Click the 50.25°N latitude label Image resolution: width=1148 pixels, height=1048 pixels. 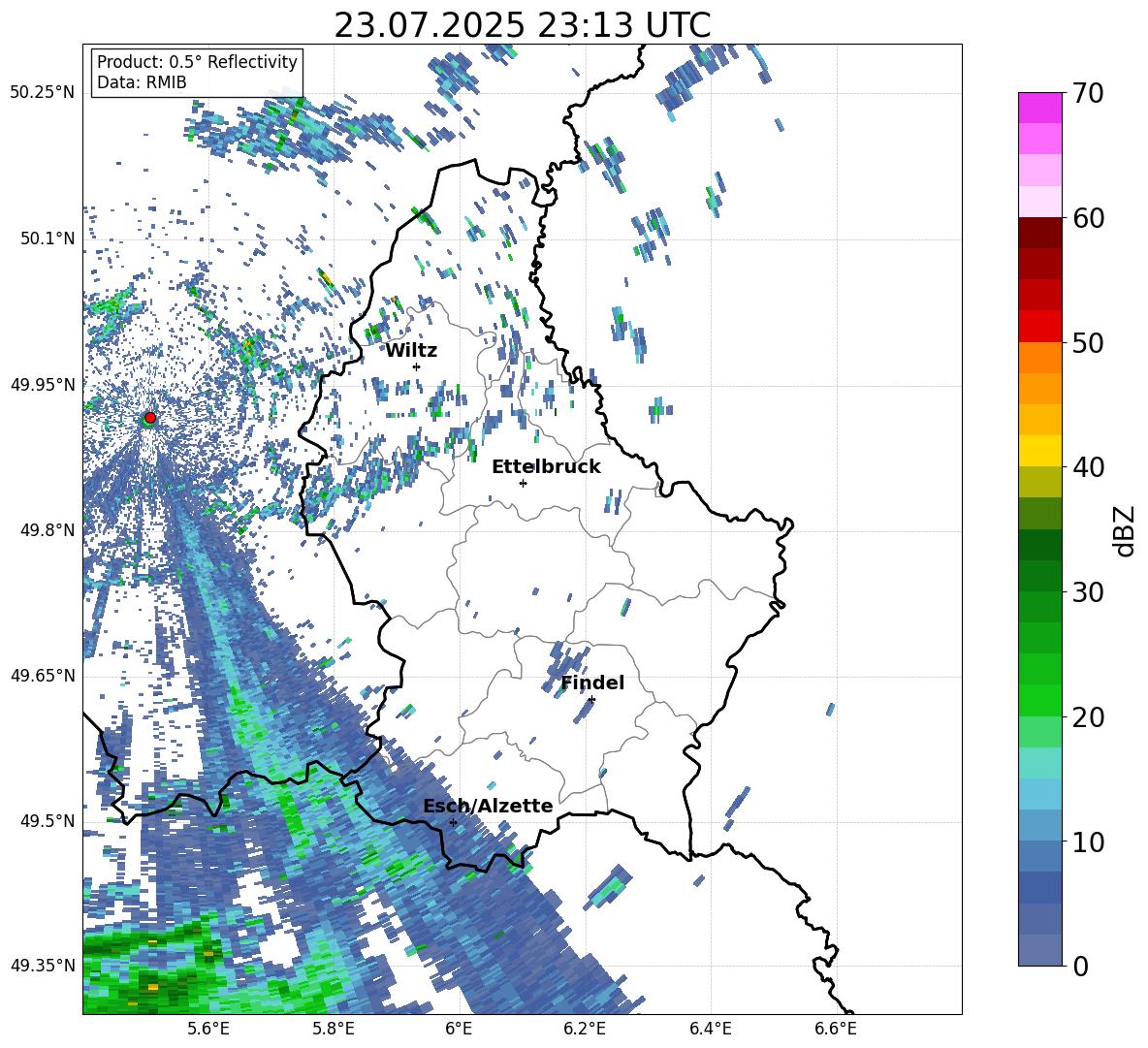point(43,93)
